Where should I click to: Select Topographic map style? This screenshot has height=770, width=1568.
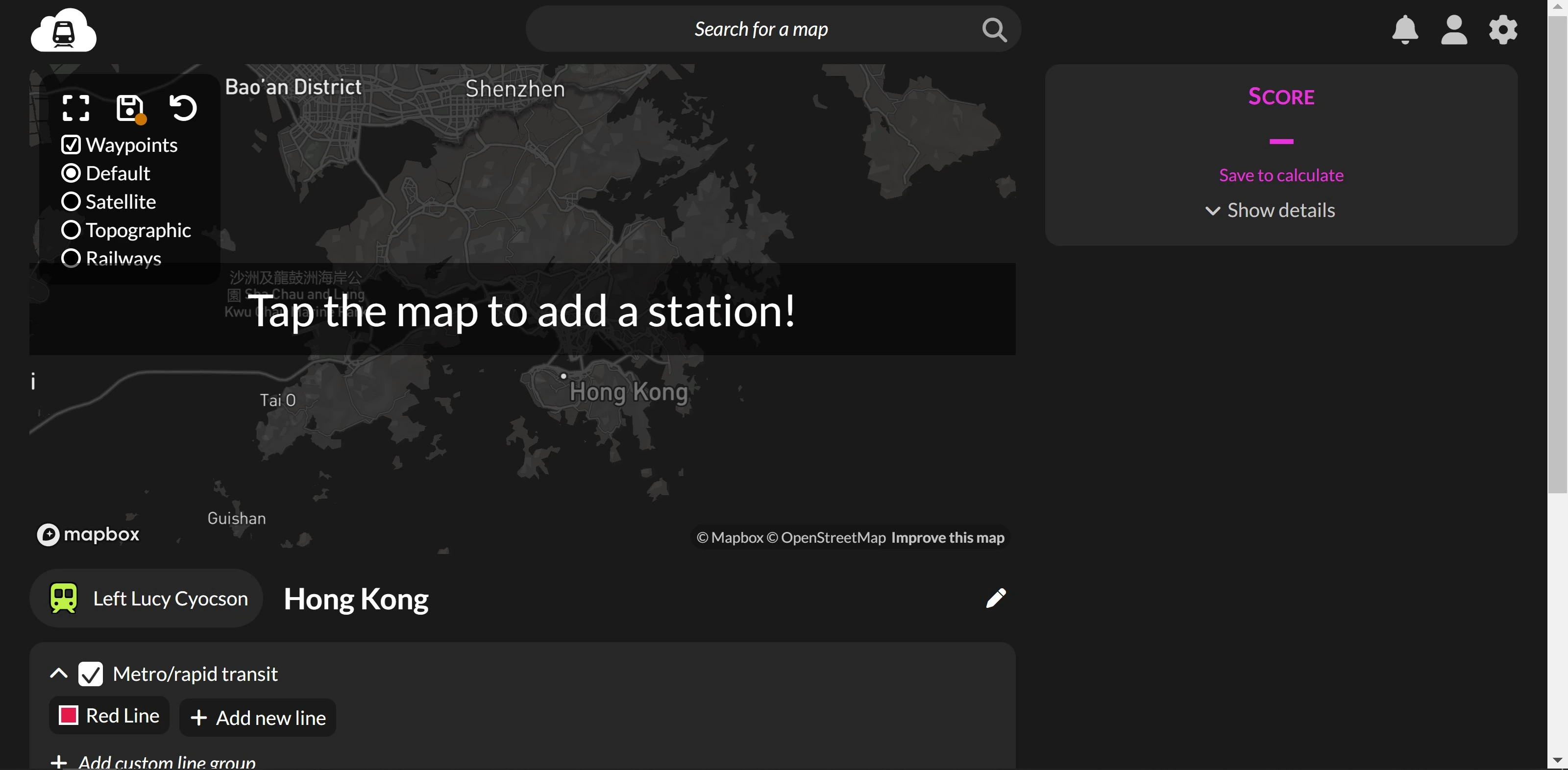coord(71,230)
